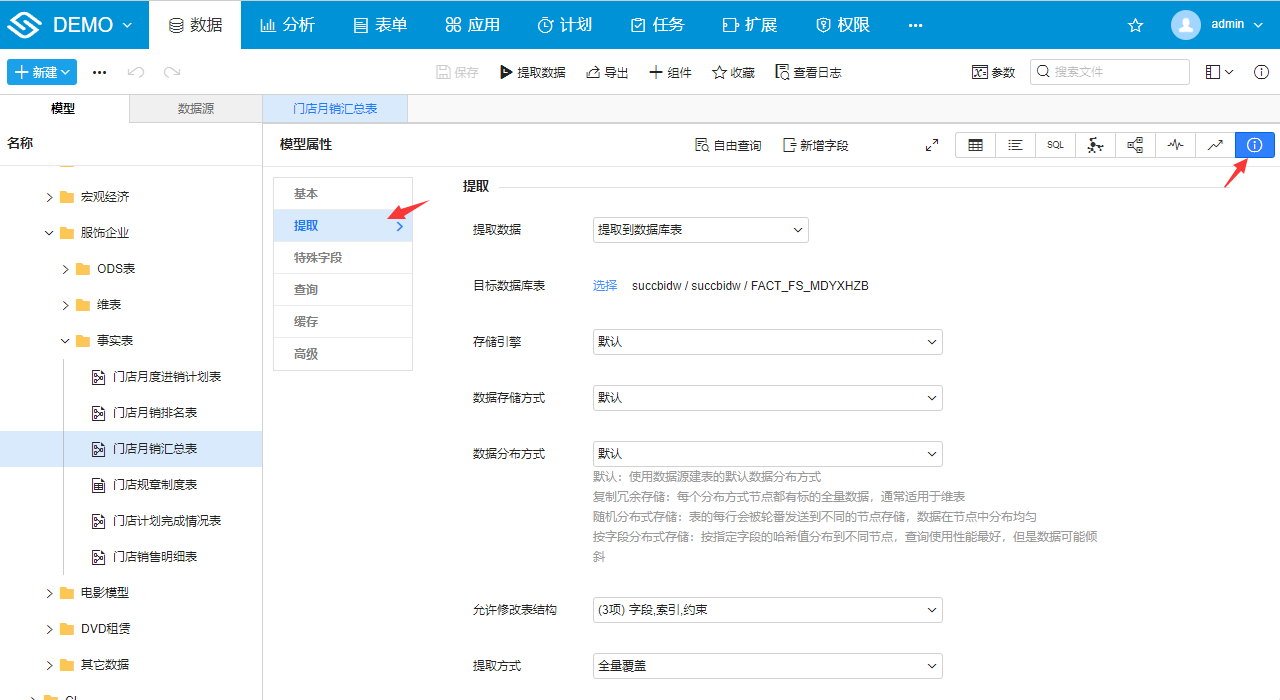Click the highlighted model info icon
Image resolution: width=1280 pixels, height=700 pixels.
coord(1255,144)
